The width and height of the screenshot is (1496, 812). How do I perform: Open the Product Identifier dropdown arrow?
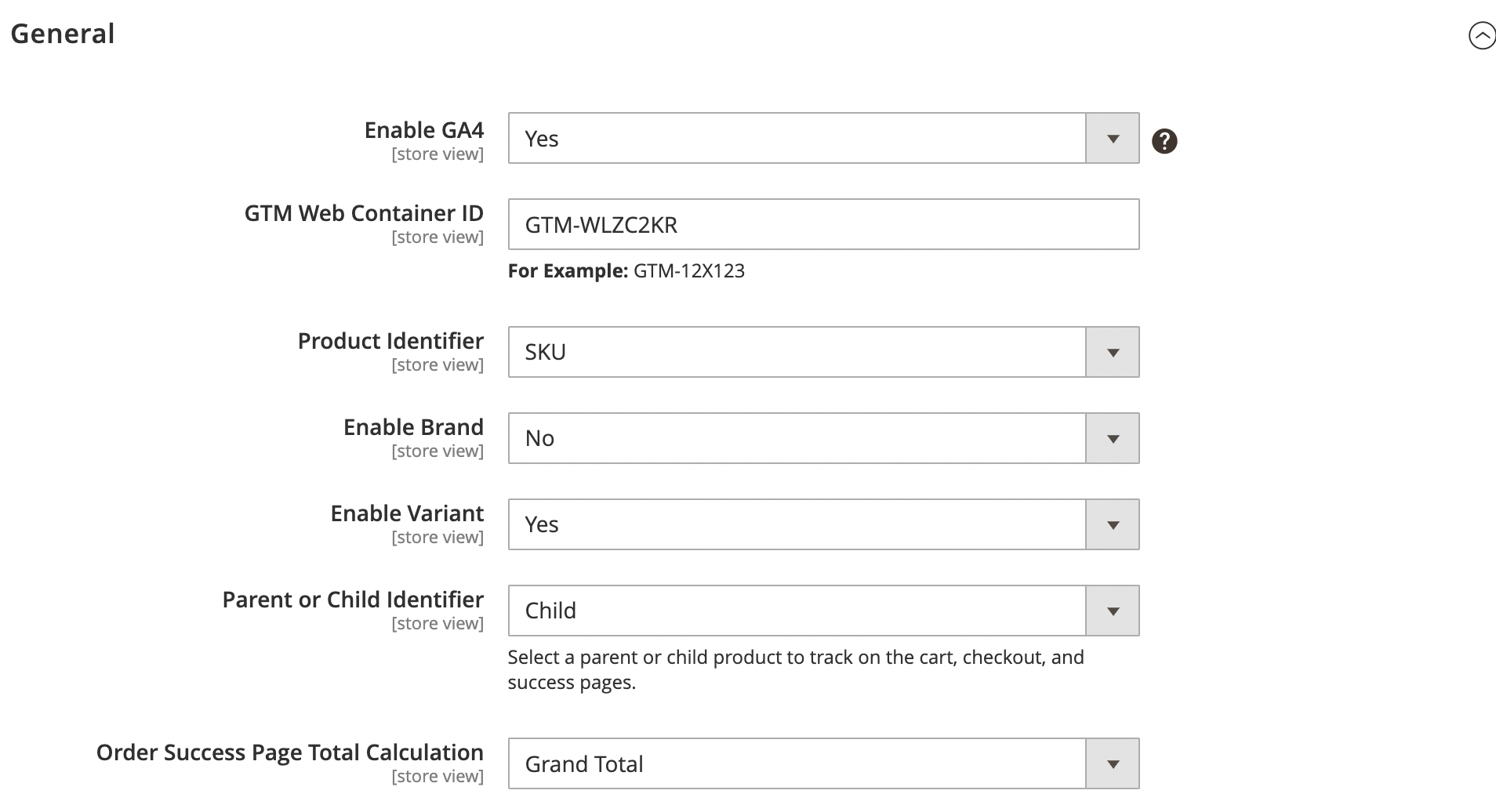pyautogui.click(x=1113, y=352)
